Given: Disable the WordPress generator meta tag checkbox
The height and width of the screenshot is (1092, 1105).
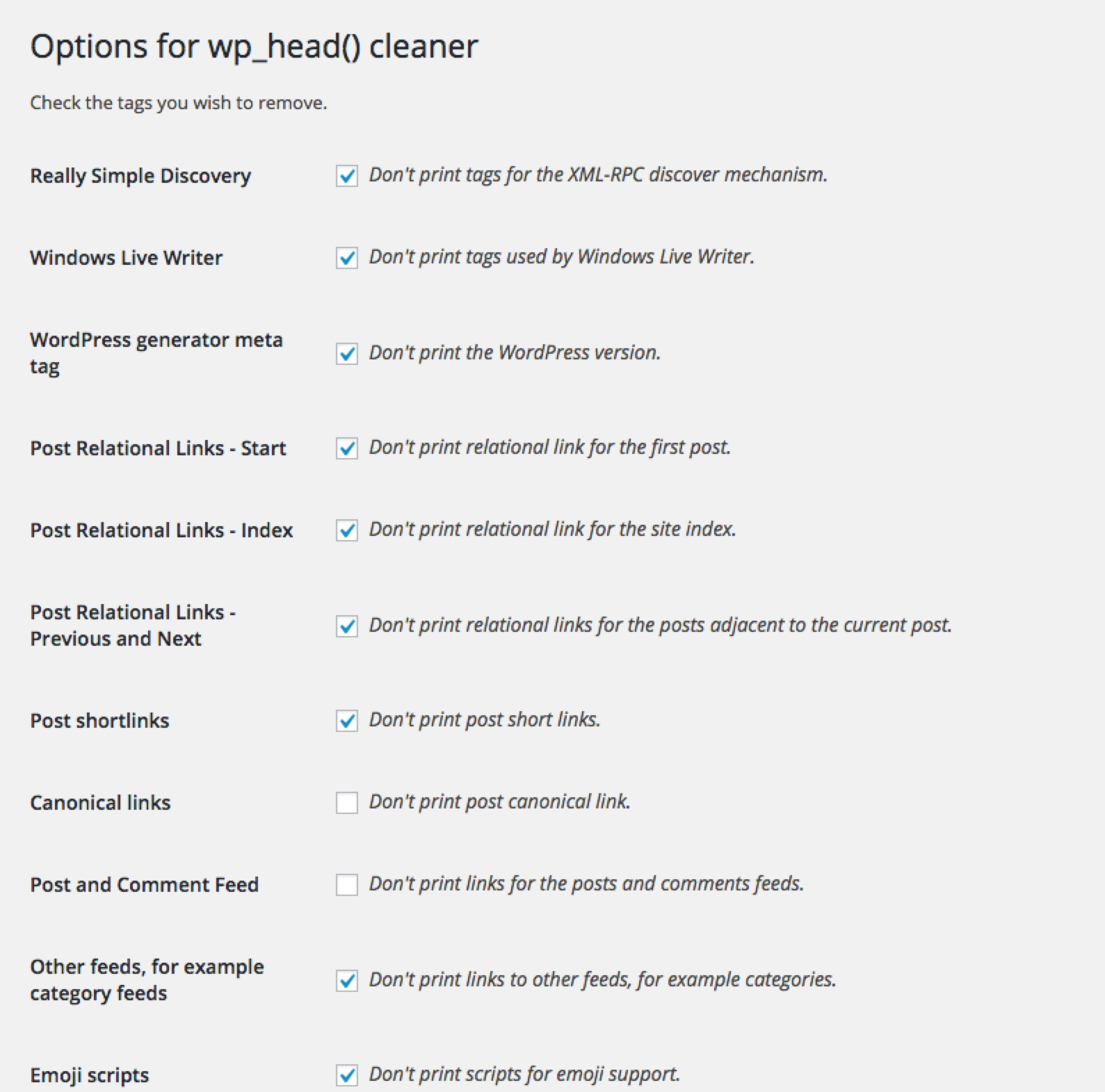Looking at the screenshot, I should coord(347,354).
